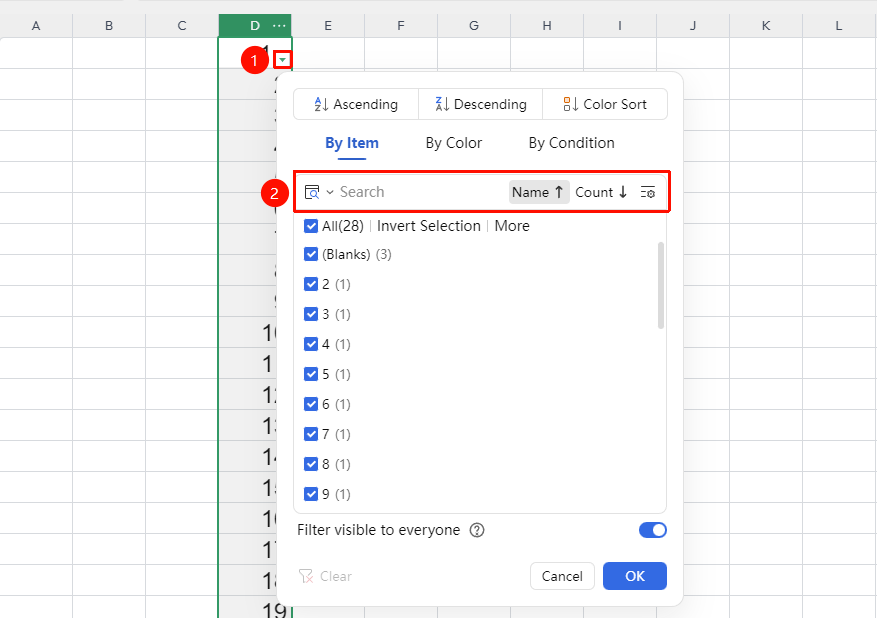Expand the search type dropdown chevron
The height and width of the screenshot is (618, 877).
point(330,192)
